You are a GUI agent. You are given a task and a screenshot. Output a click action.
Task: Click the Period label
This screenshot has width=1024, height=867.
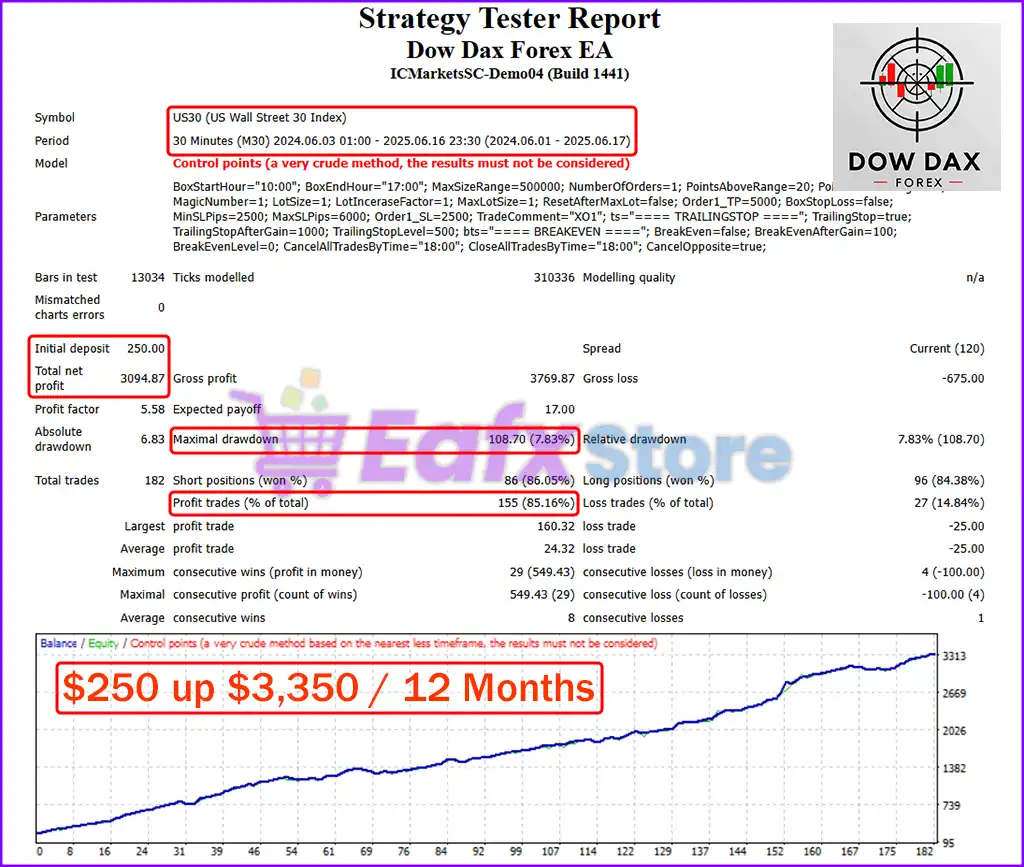click(x=52, y=141)
